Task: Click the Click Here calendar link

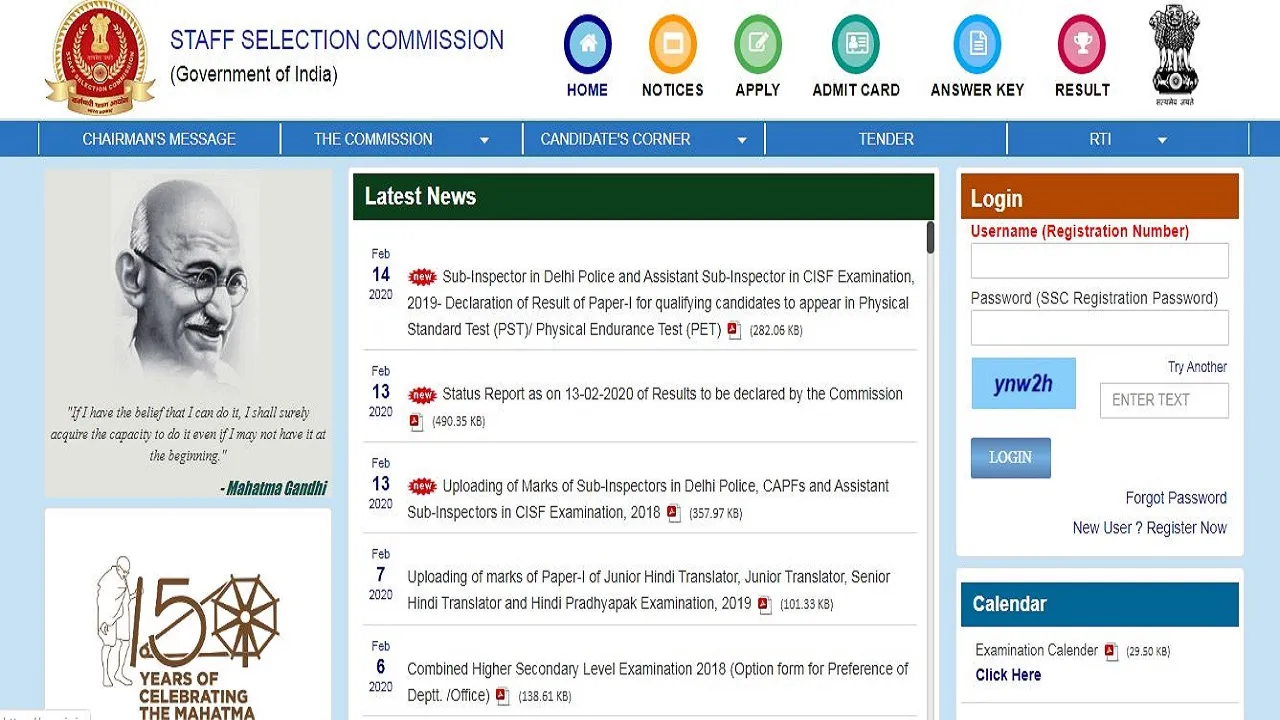Action: coord(1008,675)
